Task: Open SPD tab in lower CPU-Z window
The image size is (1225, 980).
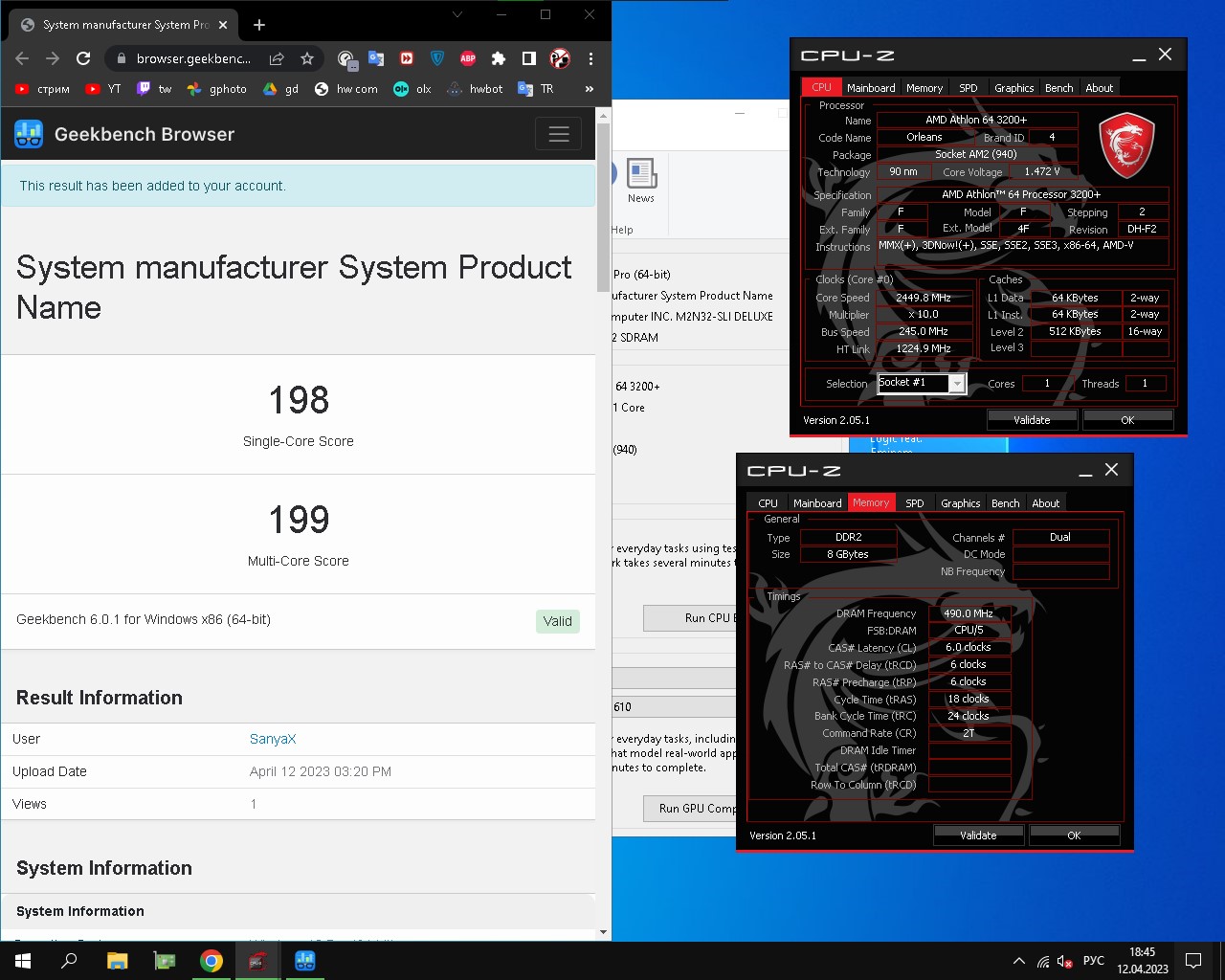Action: [x=915, y=502]
